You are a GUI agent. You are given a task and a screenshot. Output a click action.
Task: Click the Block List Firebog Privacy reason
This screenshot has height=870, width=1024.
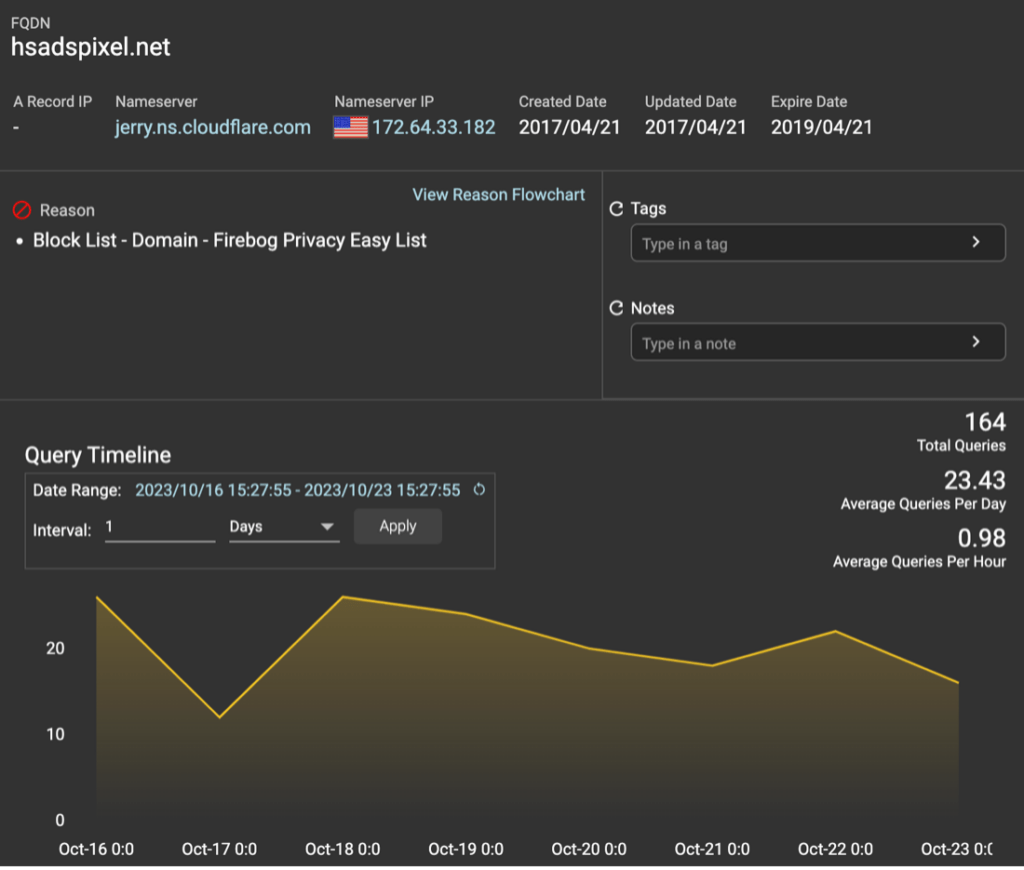point(229,240)
